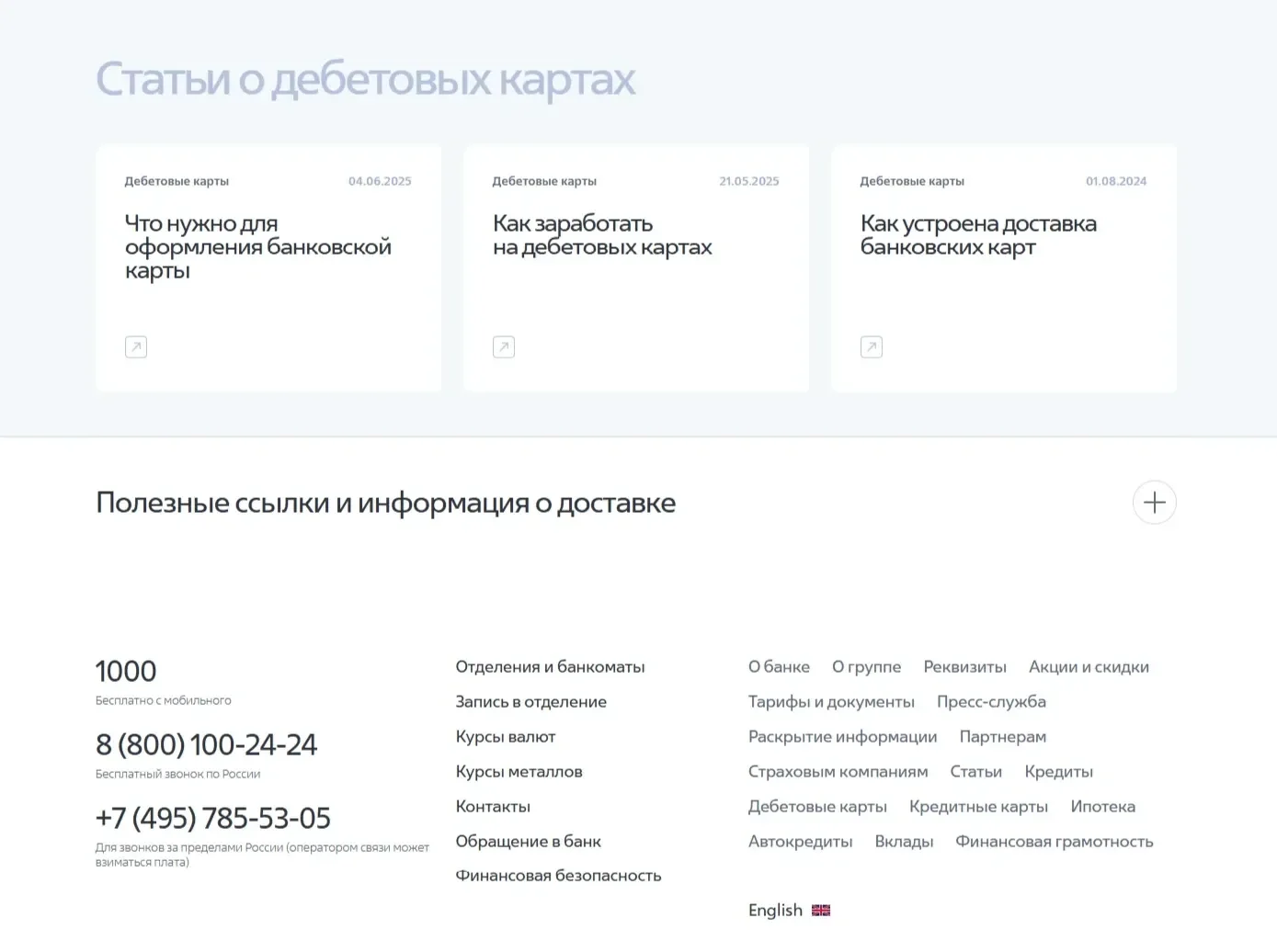Image resolution: width=1277 pixels, height=952 pixels.
Task: Open article 'Как заработать на дебетовых картах'
Action: [x=602, y=235]
